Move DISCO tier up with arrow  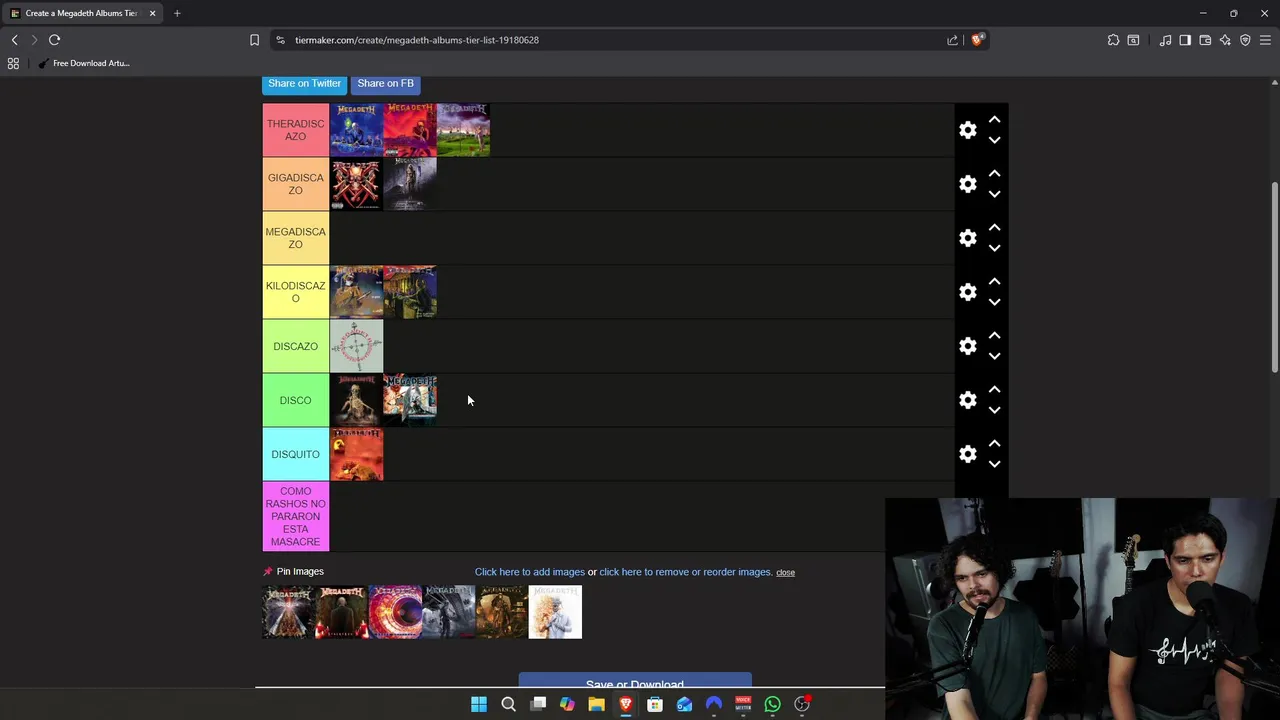(x=994, y=389)
